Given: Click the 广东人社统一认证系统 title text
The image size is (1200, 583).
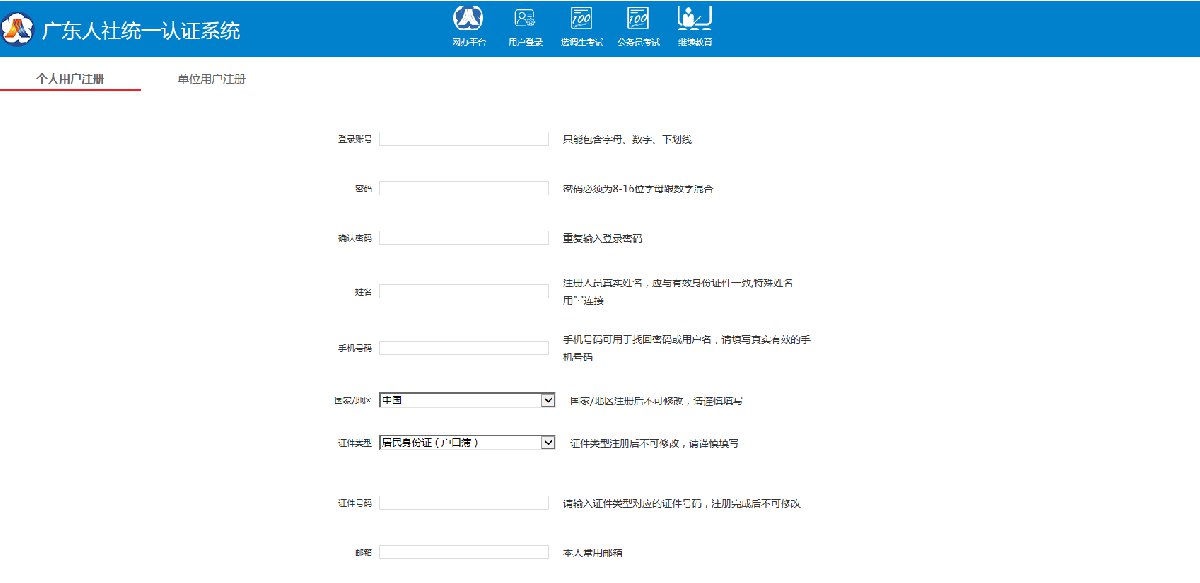Looking at the screenshot, I should click(141, 30).
